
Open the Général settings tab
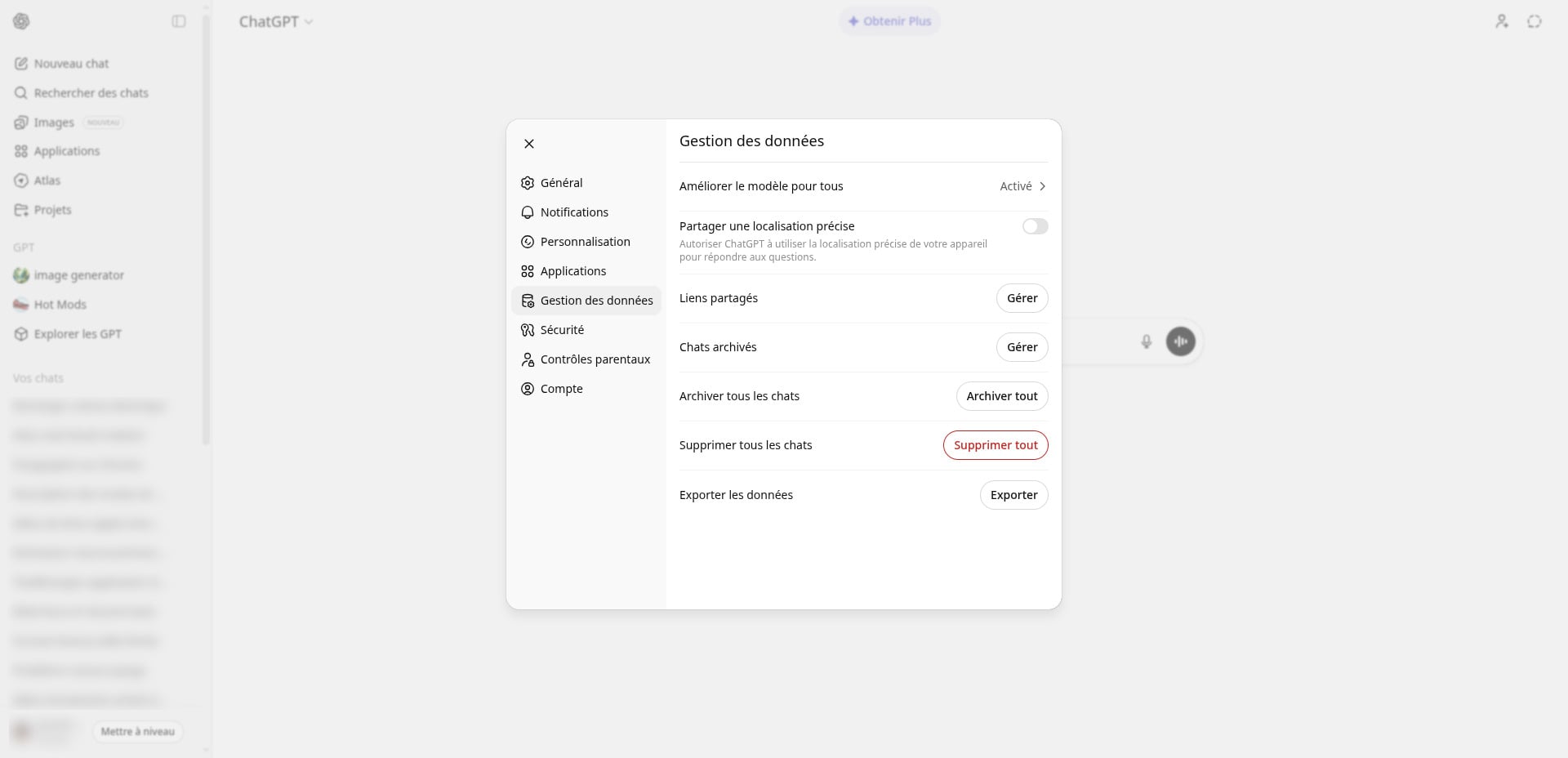coord(586,183)
